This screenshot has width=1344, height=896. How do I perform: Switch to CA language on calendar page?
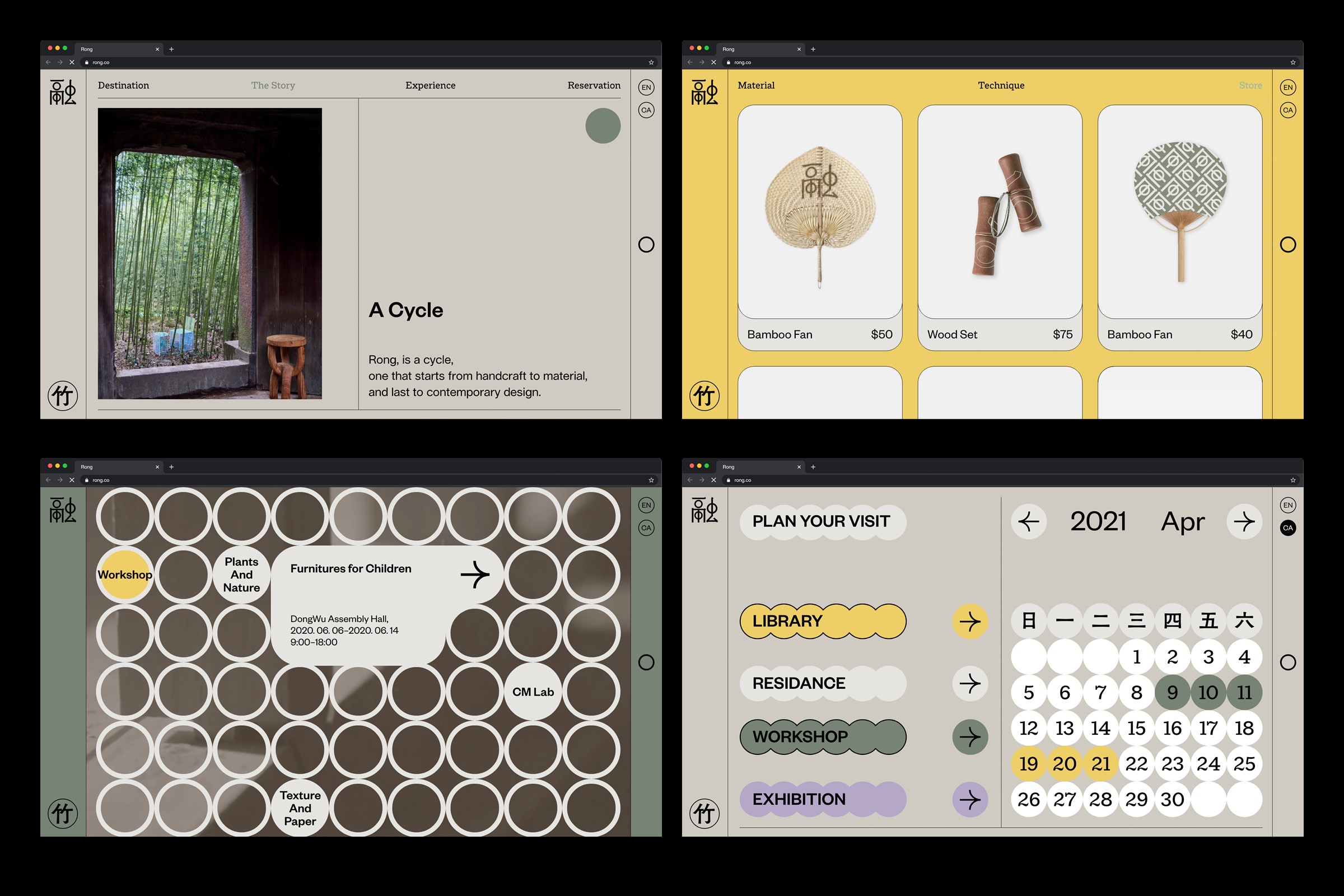coord(1287,528)
